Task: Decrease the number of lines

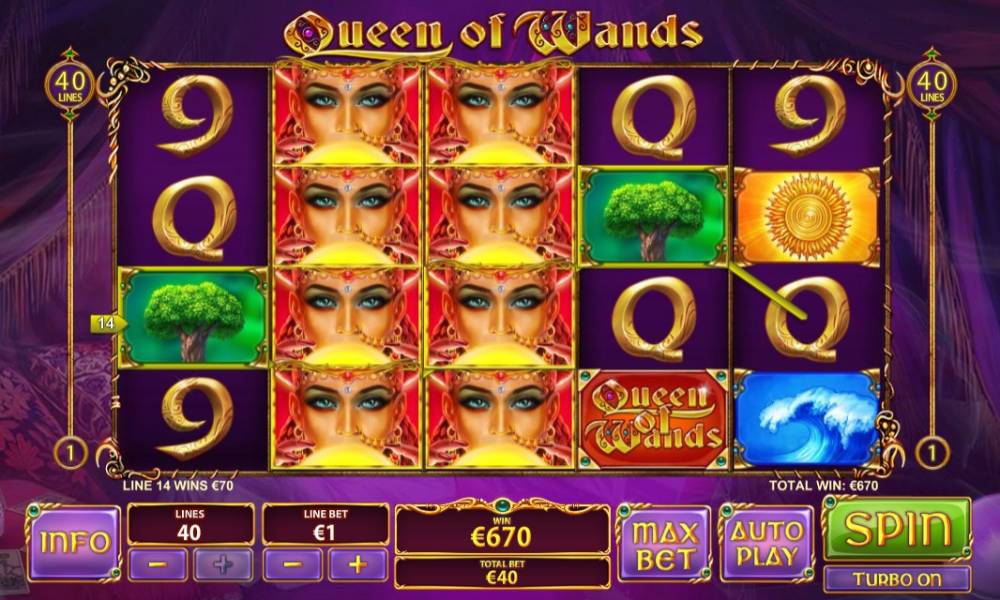Action: [x=158, y=564]
